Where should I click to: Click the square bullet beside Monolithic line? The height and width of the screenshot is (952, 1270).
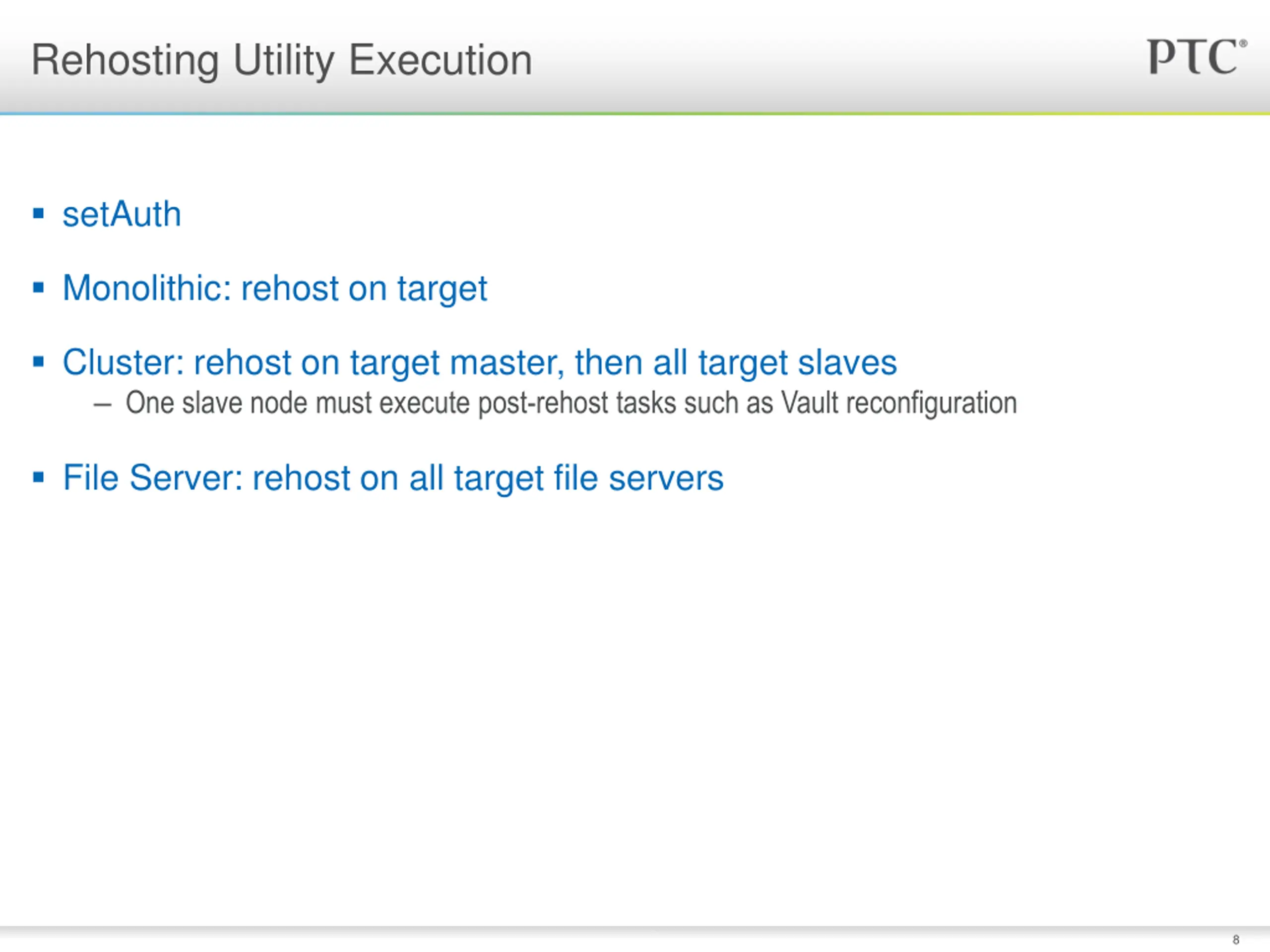[39, 287]
